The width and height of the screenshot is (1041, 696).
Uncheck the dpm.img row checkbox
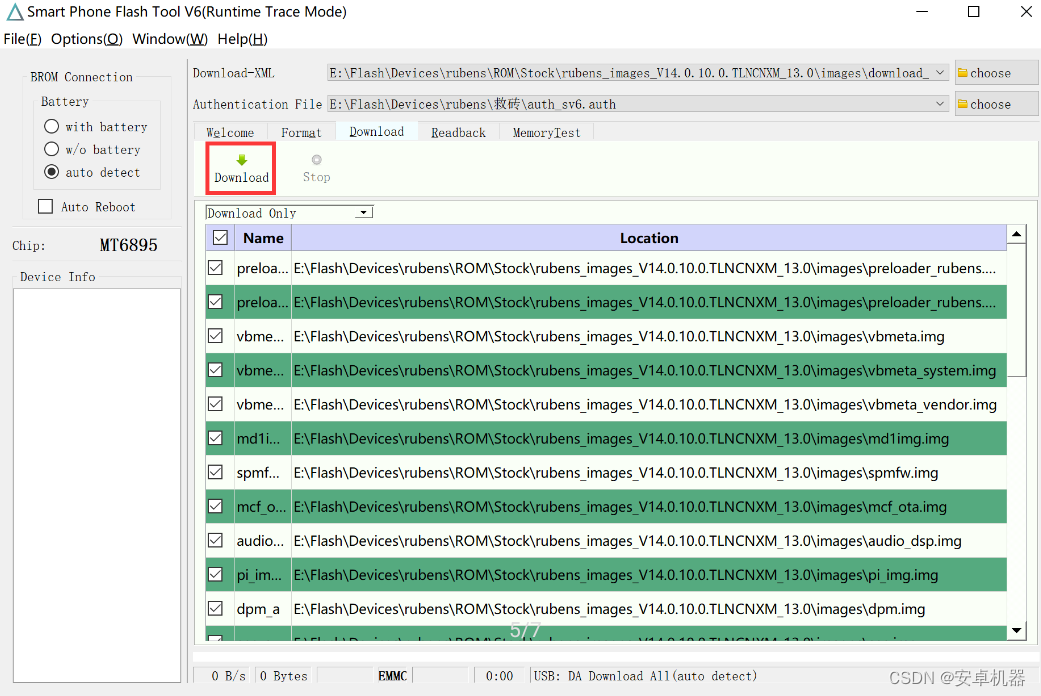215,608
